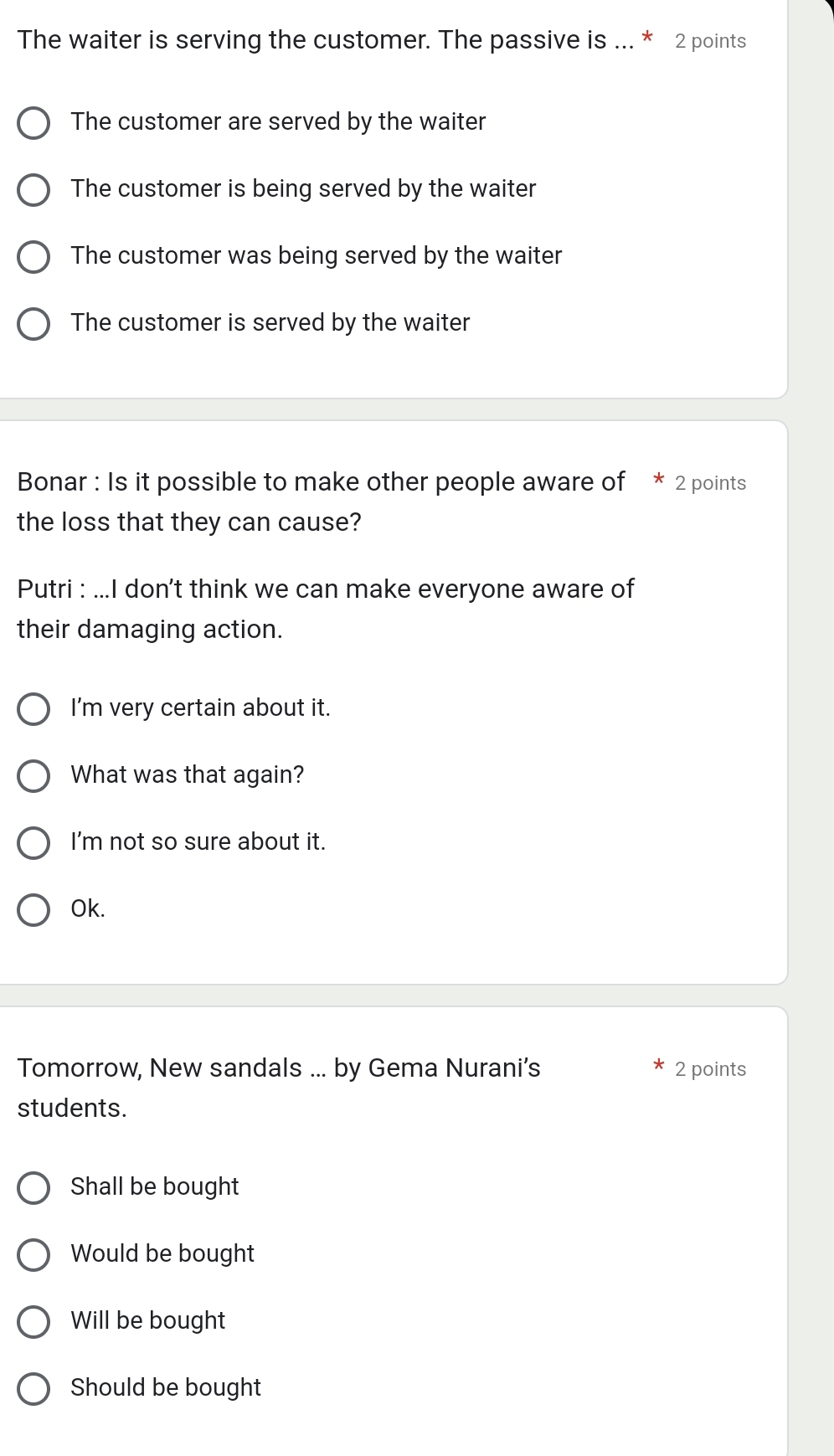Pick "The customer was being served by the waiter"

coord(33,256)
